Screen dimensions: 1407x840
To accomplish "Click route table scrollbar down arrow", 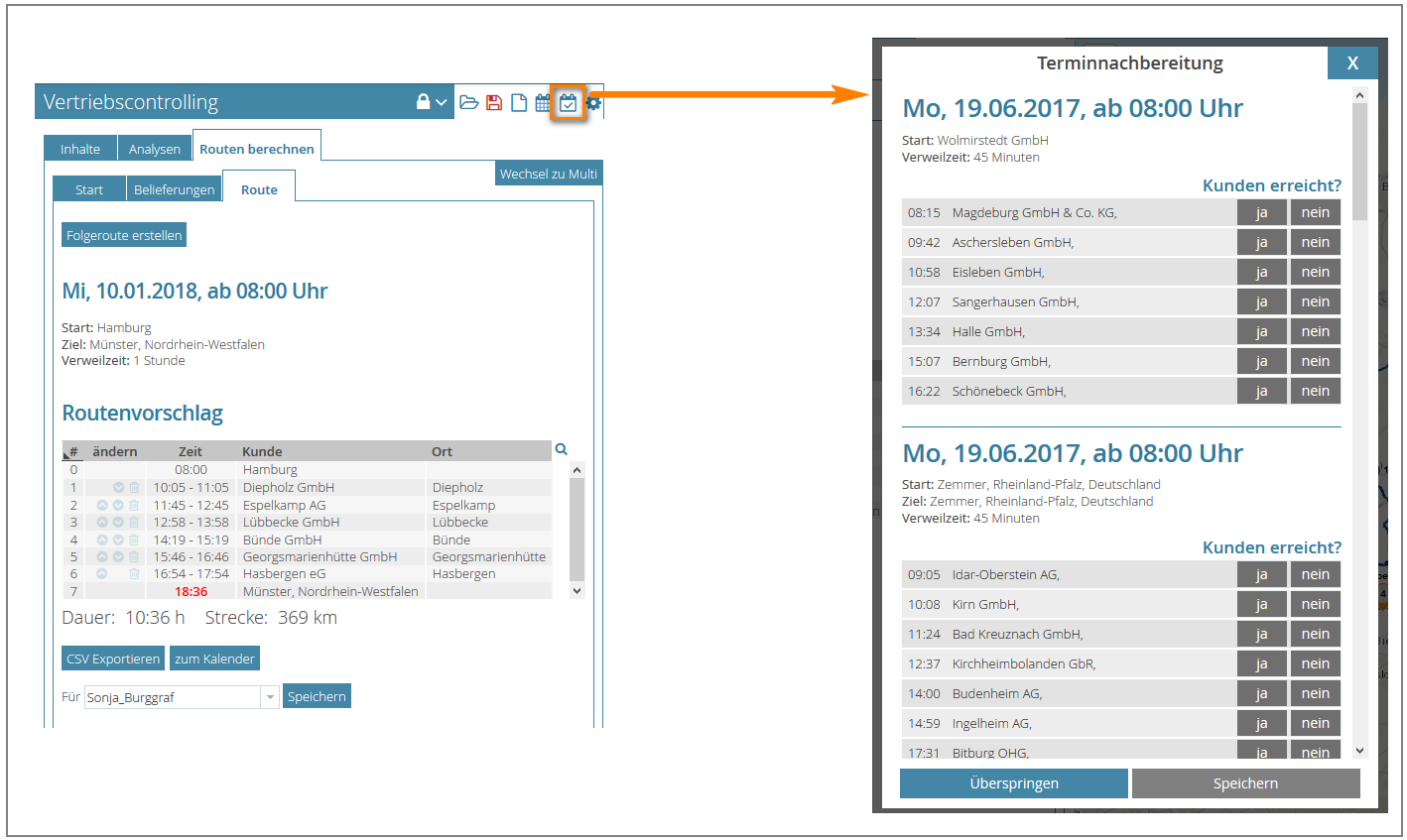I will click(577, 590).
